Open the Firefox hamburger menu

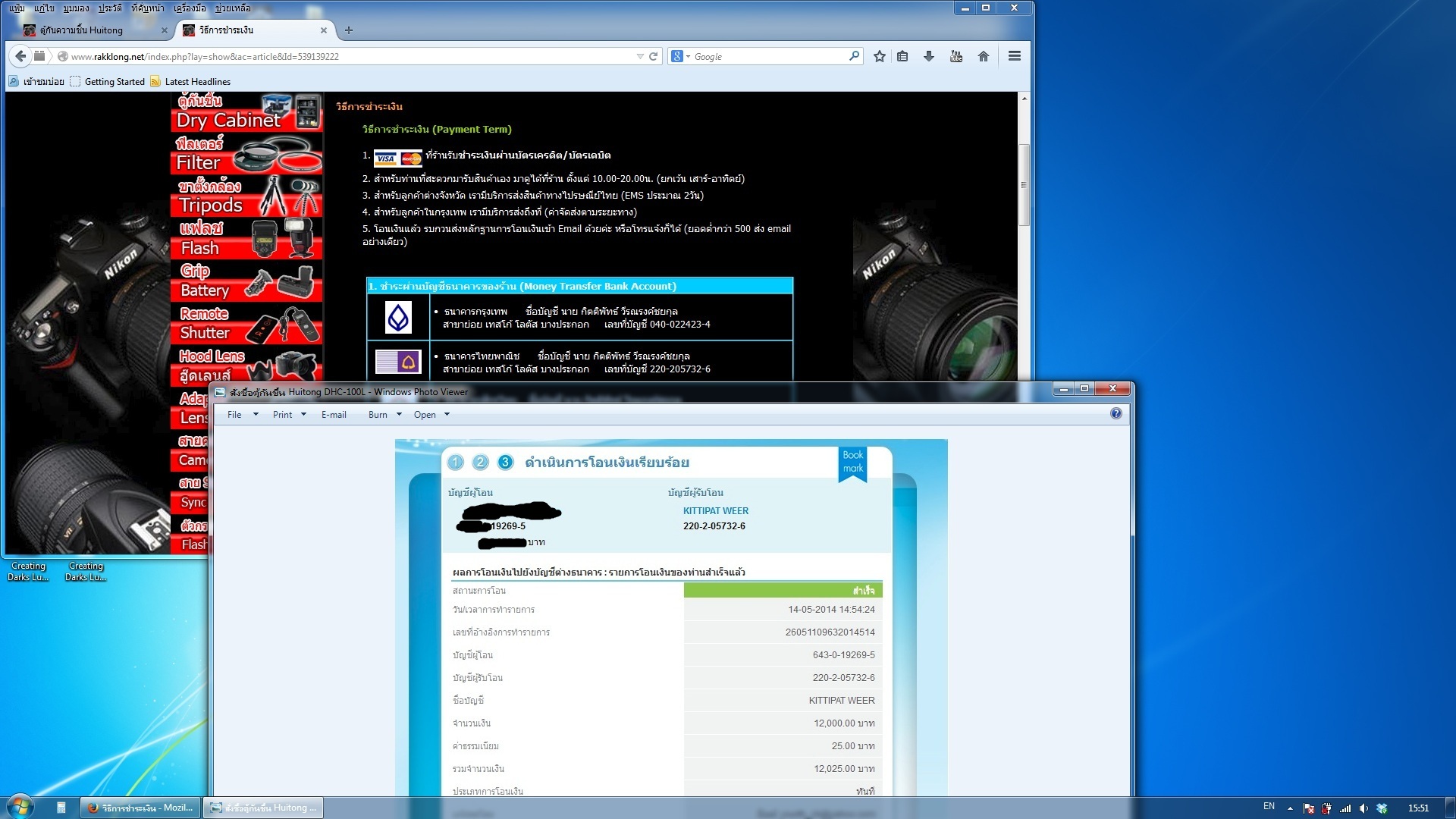1015,56
